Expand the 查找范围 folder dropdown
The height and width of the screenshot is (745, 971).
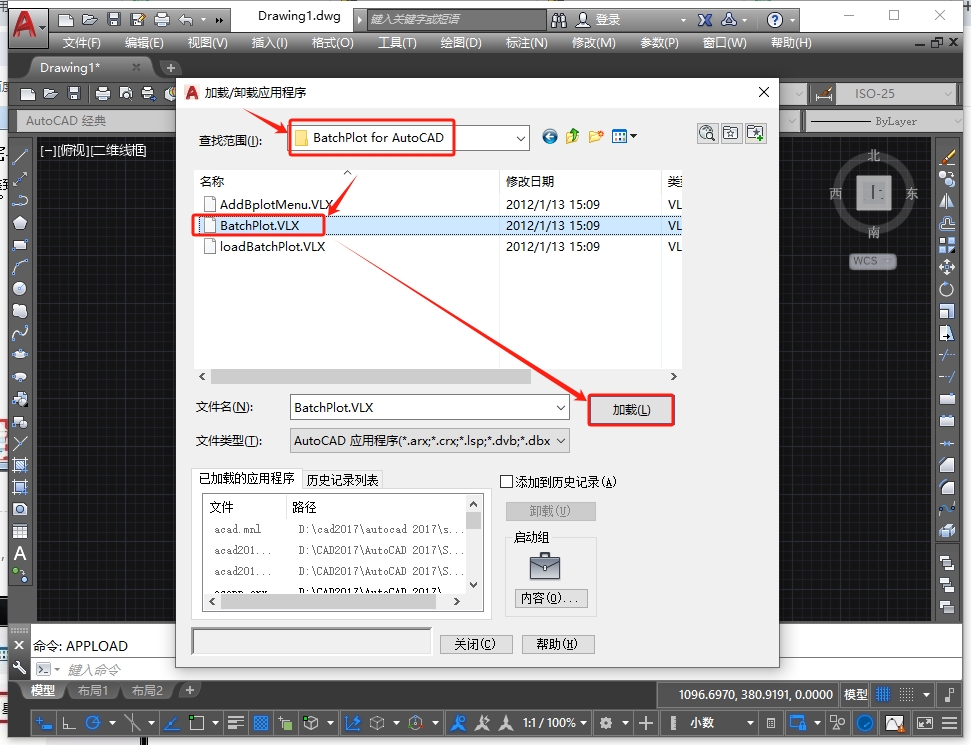pyautogui.click(x=521, y=139)
